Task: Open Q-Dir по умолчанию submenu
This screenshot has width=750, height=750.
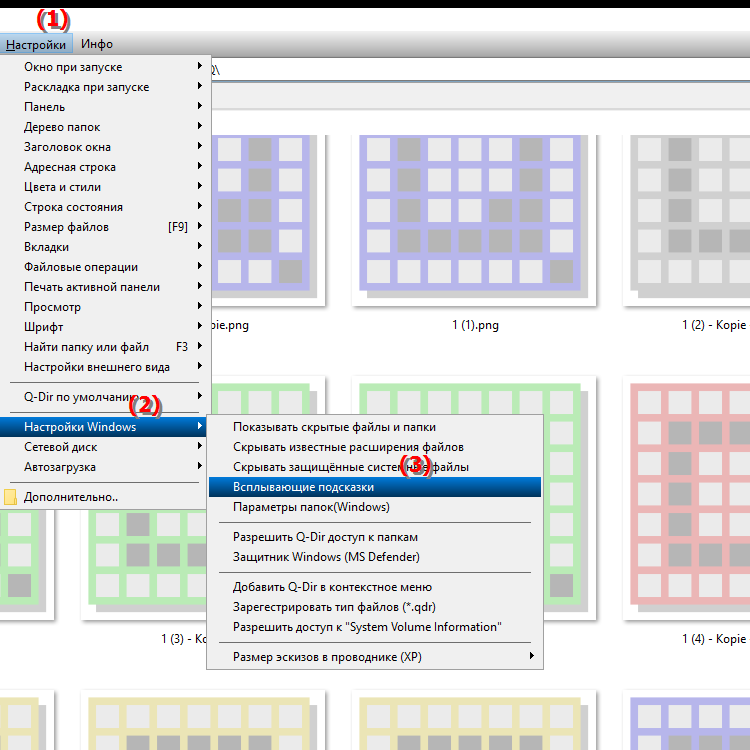Action: 105,397
